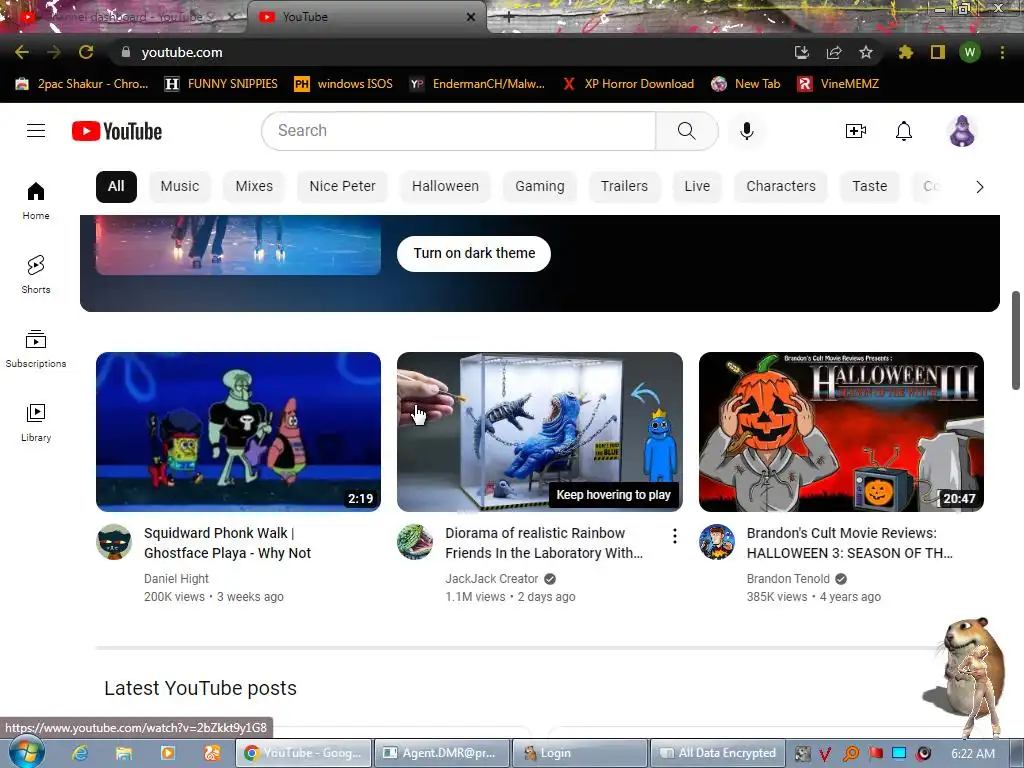The width and height of the screenshot is (1024, 768).
Task: Select the Live chip
Action: tap(697, 187)
